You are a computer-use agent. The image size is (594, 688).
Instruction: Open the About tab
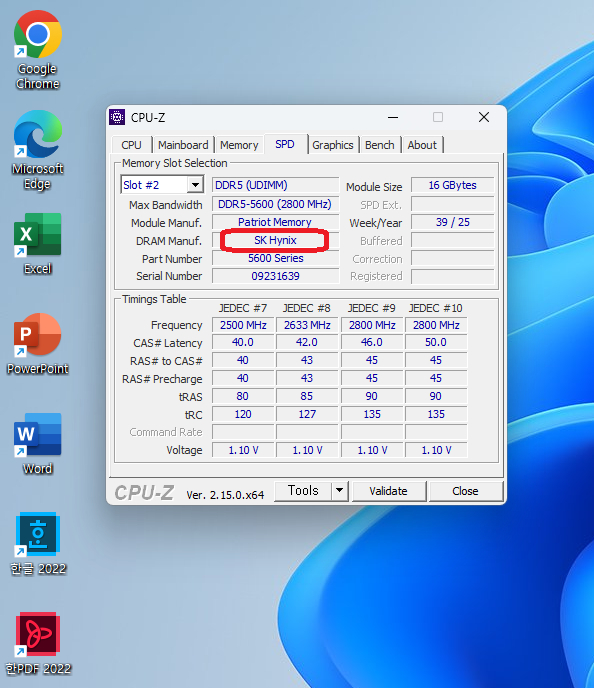click(422, 145)
